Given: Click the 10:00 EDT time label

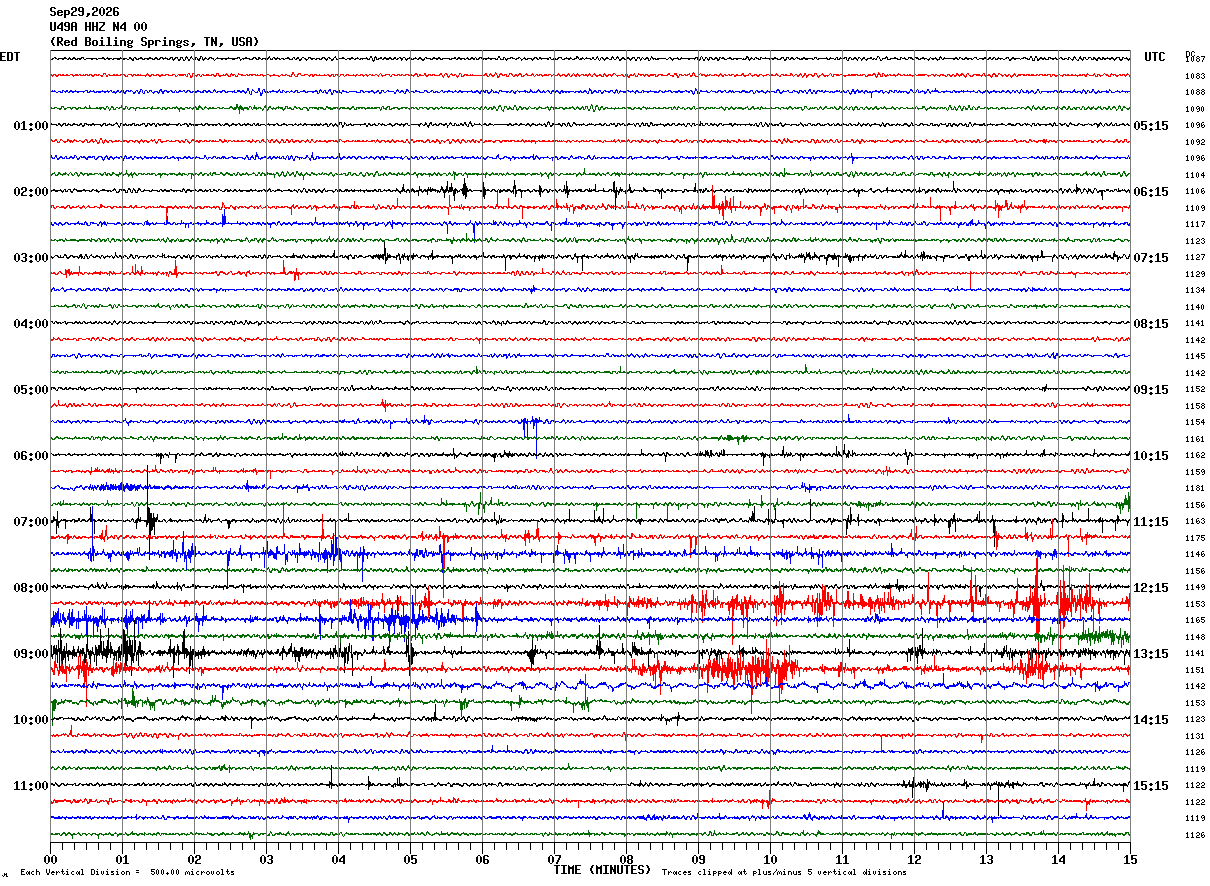Looking at the screenshot, I should tap(30, 720).
